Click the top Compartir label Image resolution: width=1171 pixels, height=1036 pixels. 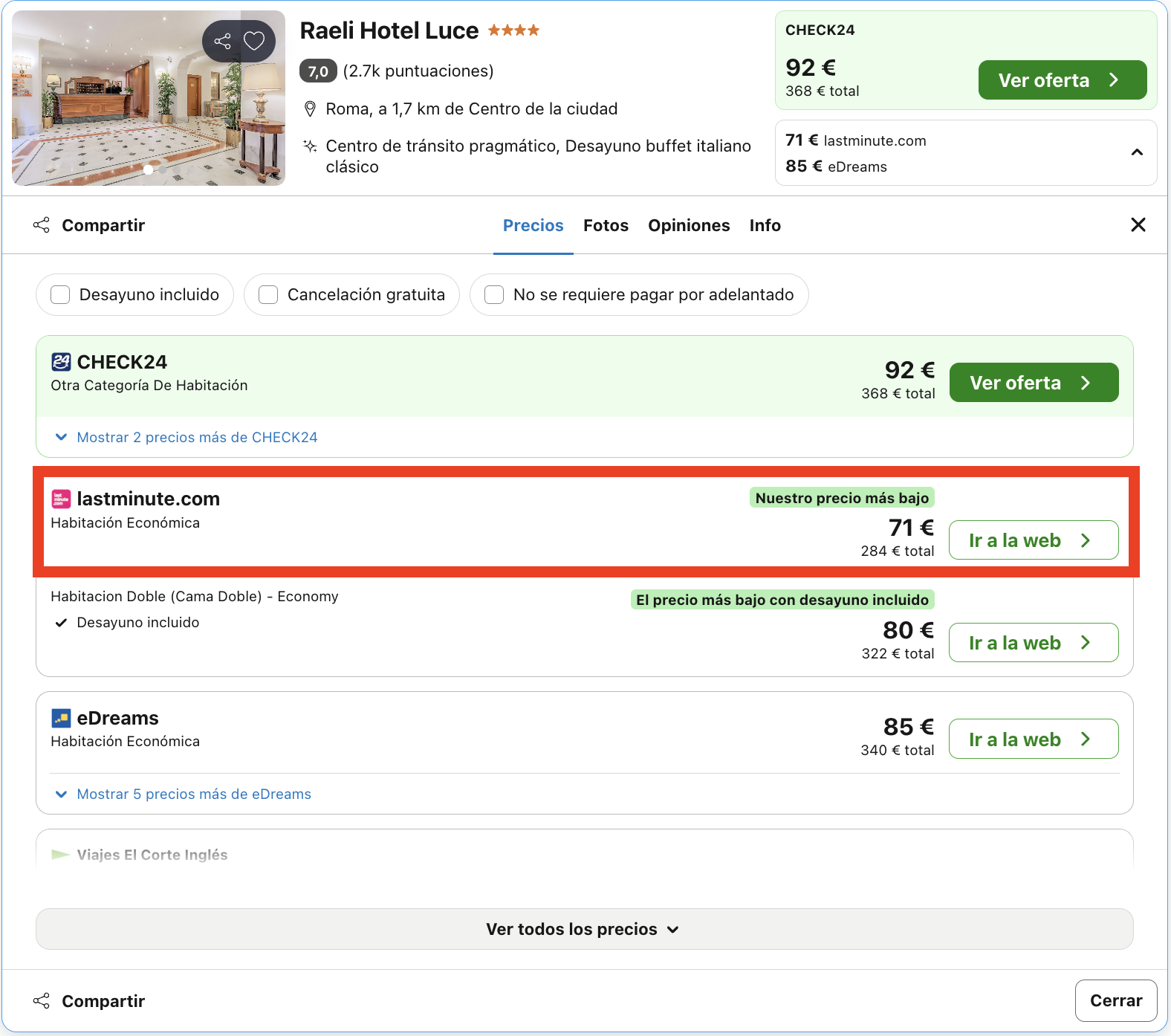click(103, 225)
